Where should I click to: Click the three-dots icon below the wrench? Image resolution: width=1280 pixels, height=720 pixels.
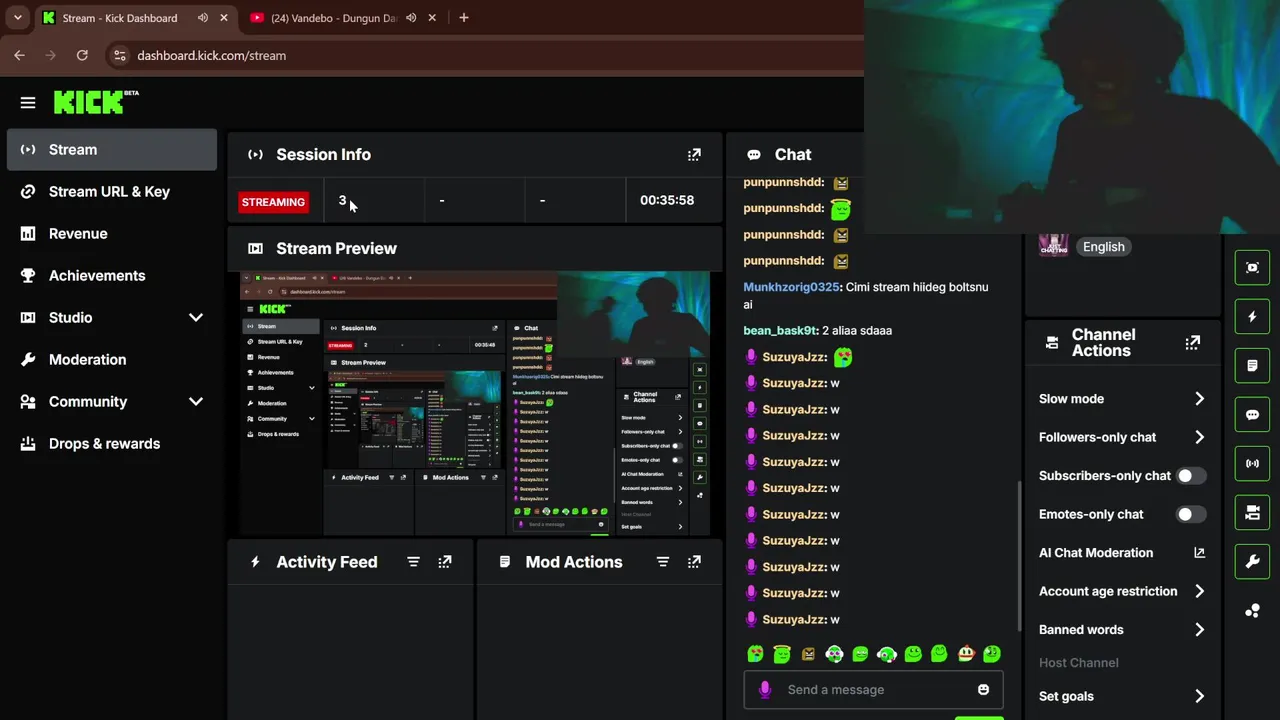tap(1252, 611)
